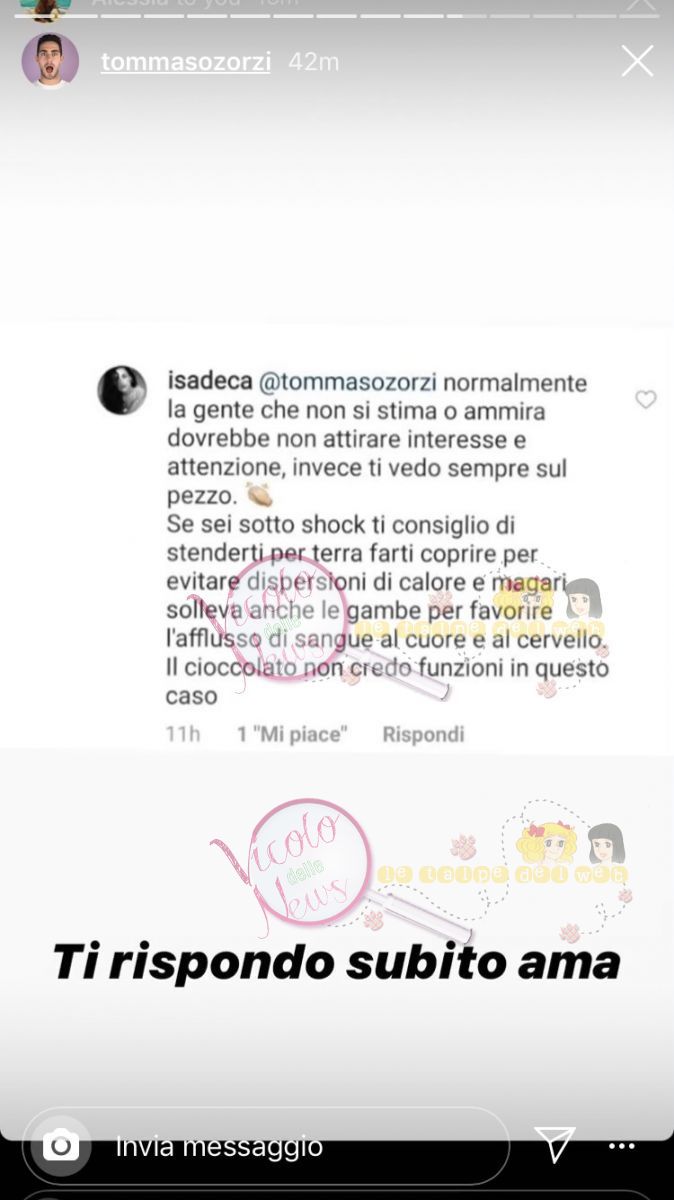Like the isadeca comment with the heart
Image resolution: width=674 pixels, height=1200 pixels.
(x=646, y=400)
